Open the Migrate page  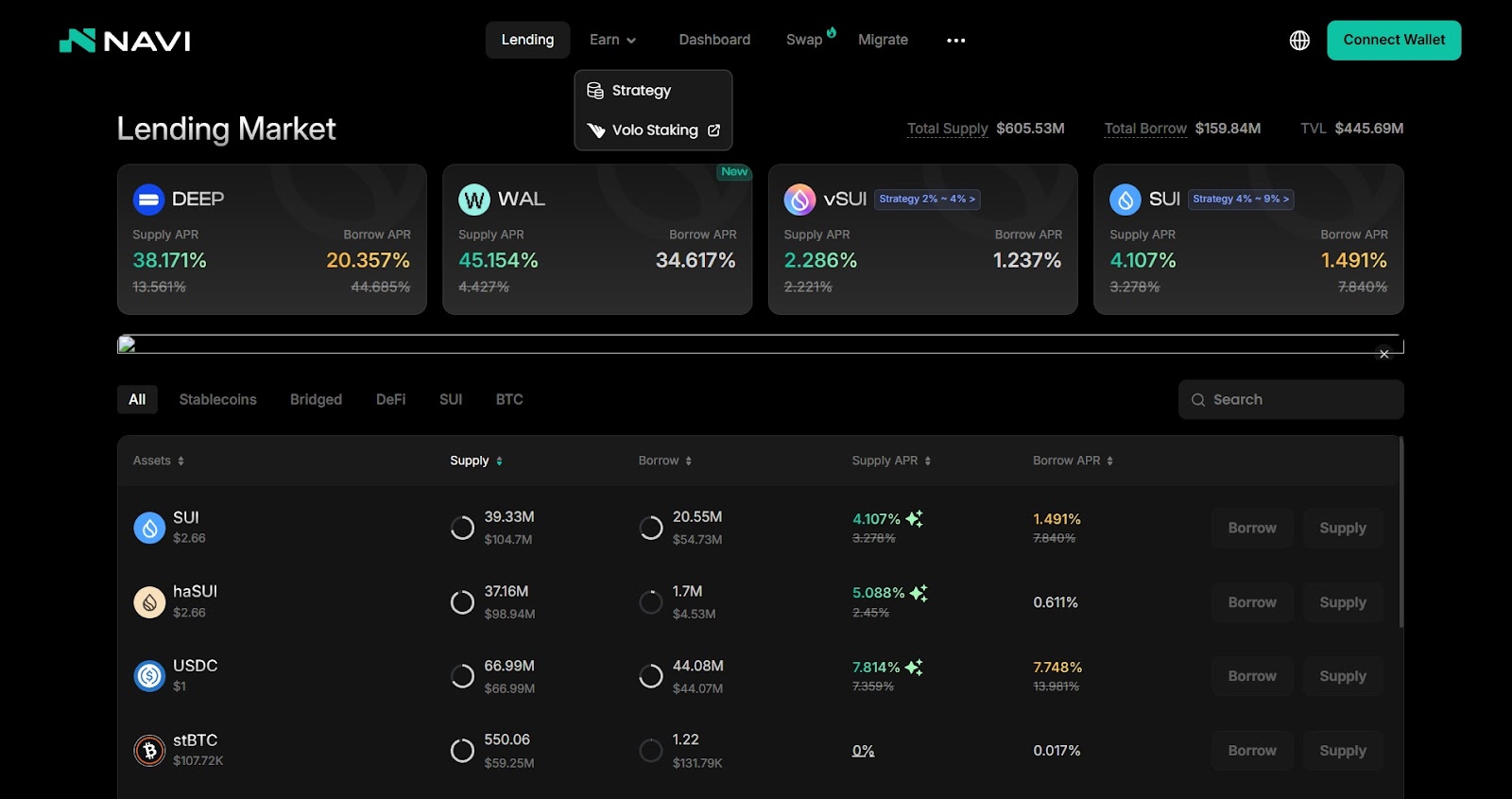(883, 40)
